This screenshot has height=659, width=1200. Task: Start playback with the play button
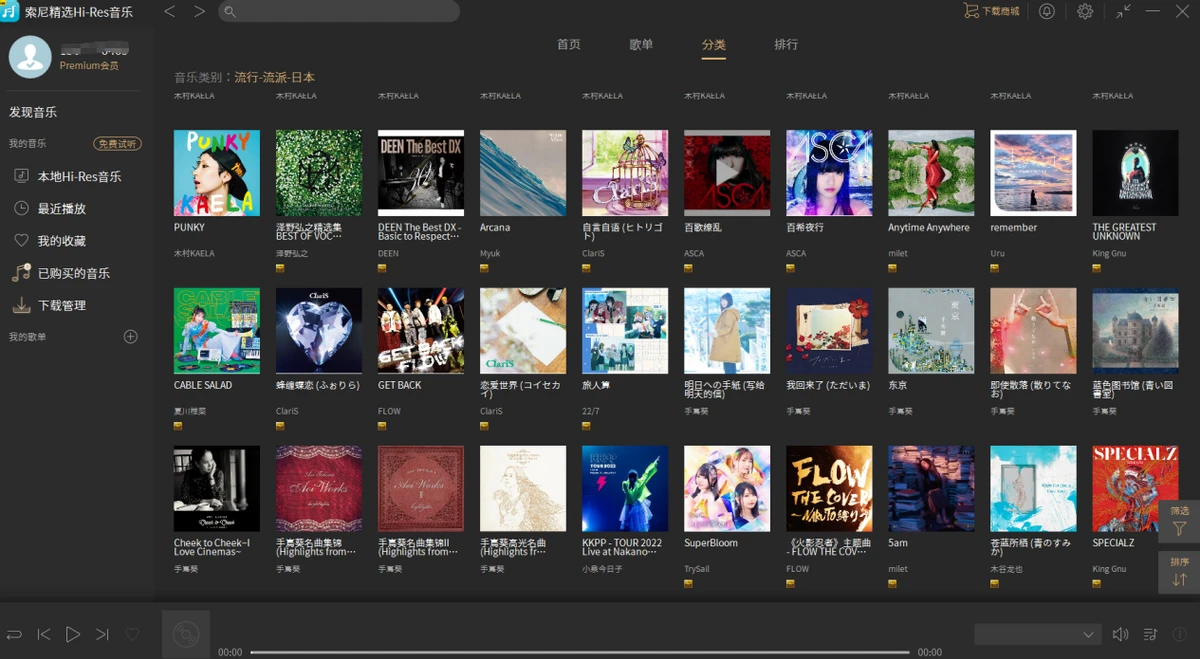pyautogui.click(x=73, y=634)
